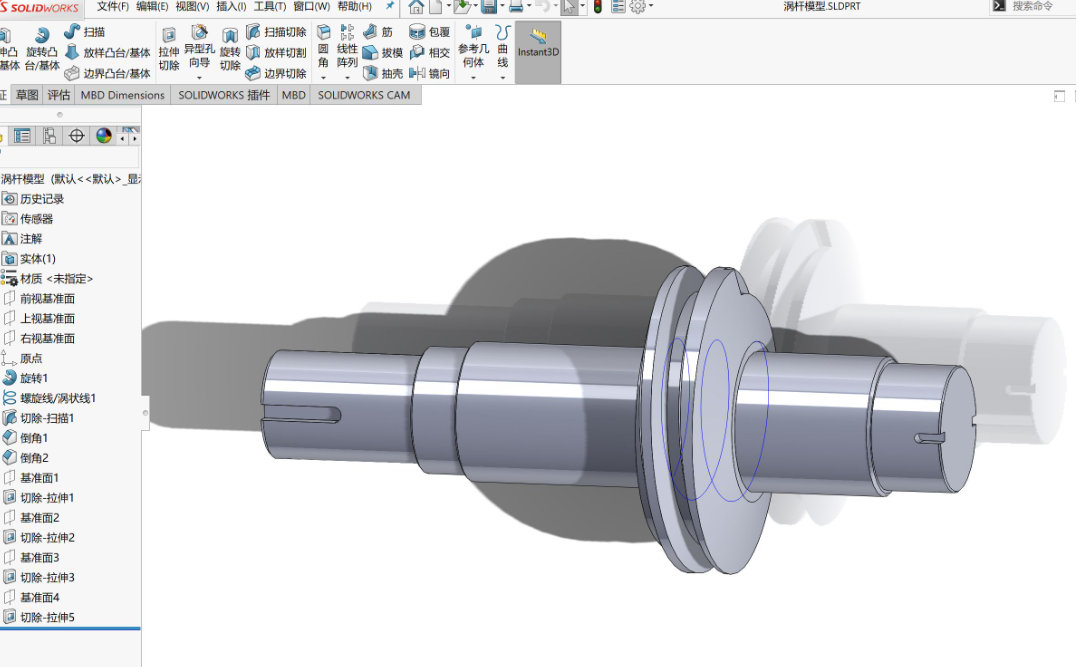Image resolution: width=1079 pixels, height=667 pixels.
Task: Open Reference Geometry (参考几何体)
Action: (x=473, y=47)
